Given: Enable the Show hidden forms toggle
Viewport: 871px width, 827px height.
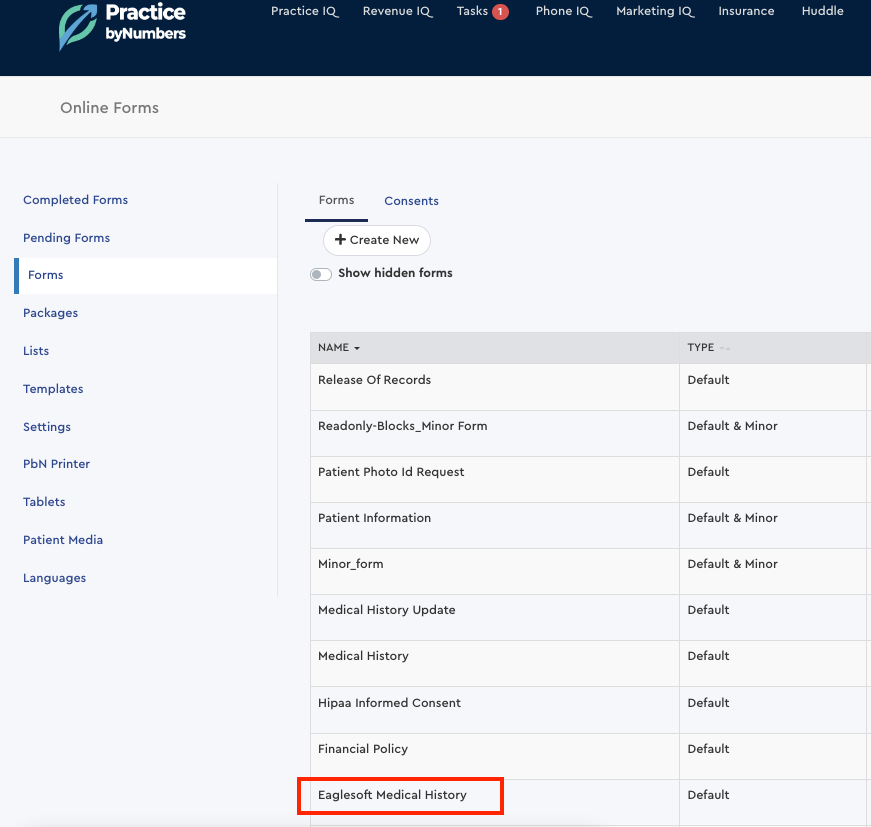Looking at the screenshot, I should [x=321, y=273].
